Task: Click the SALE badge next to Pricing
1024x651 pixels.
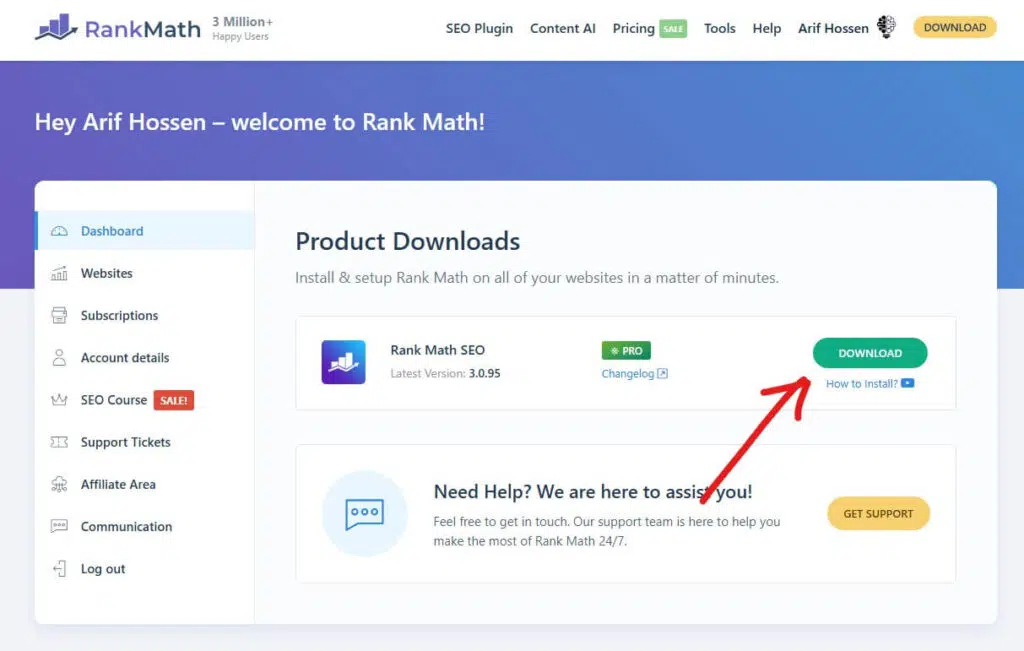Action: (x=672, y=29)
